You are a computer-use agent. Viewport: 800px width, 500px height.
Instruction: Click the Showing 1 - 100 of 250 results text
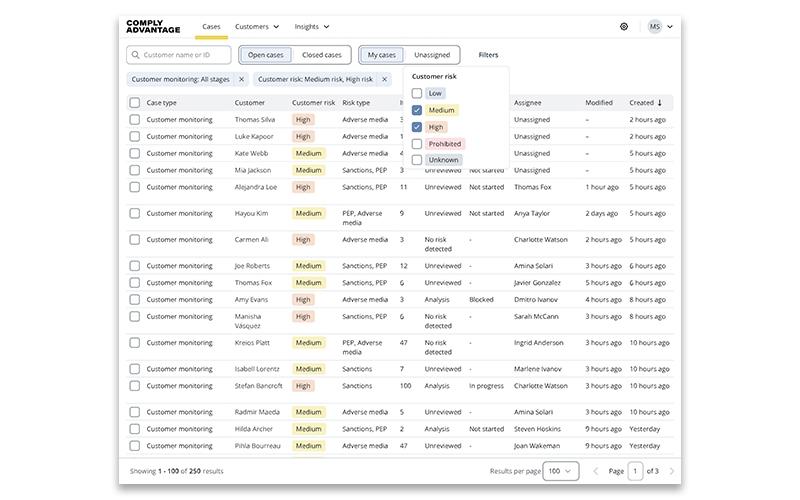(177, 471)
